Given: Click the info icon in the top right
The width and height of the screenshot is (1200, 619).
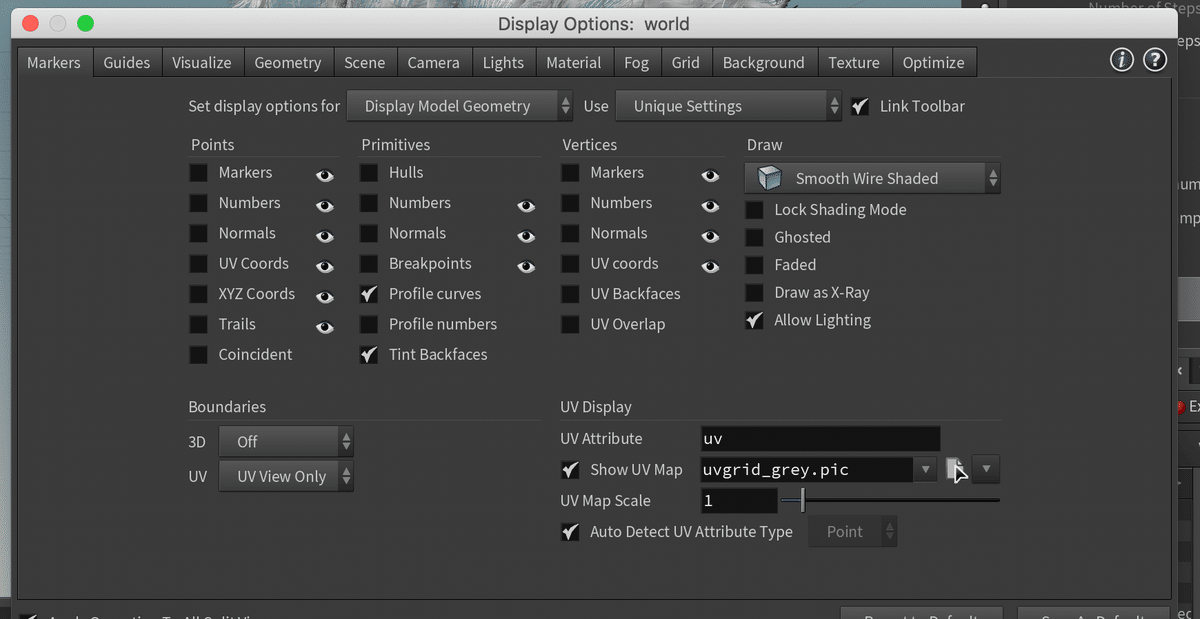Looking at the screenshot, I should 1122,61.
